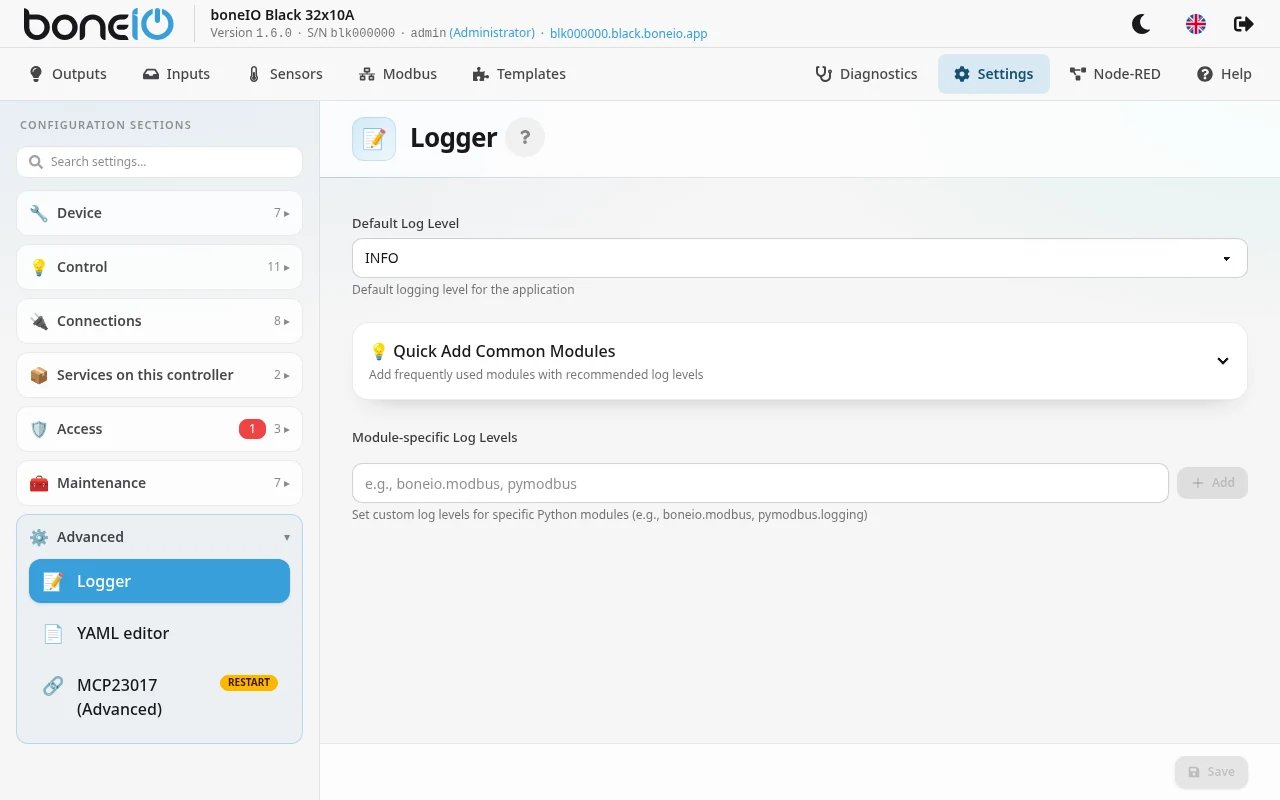Viewport: 1280px width, 800px height.
Task: Click the YAML editor page icon
Action: pos(53,633)
